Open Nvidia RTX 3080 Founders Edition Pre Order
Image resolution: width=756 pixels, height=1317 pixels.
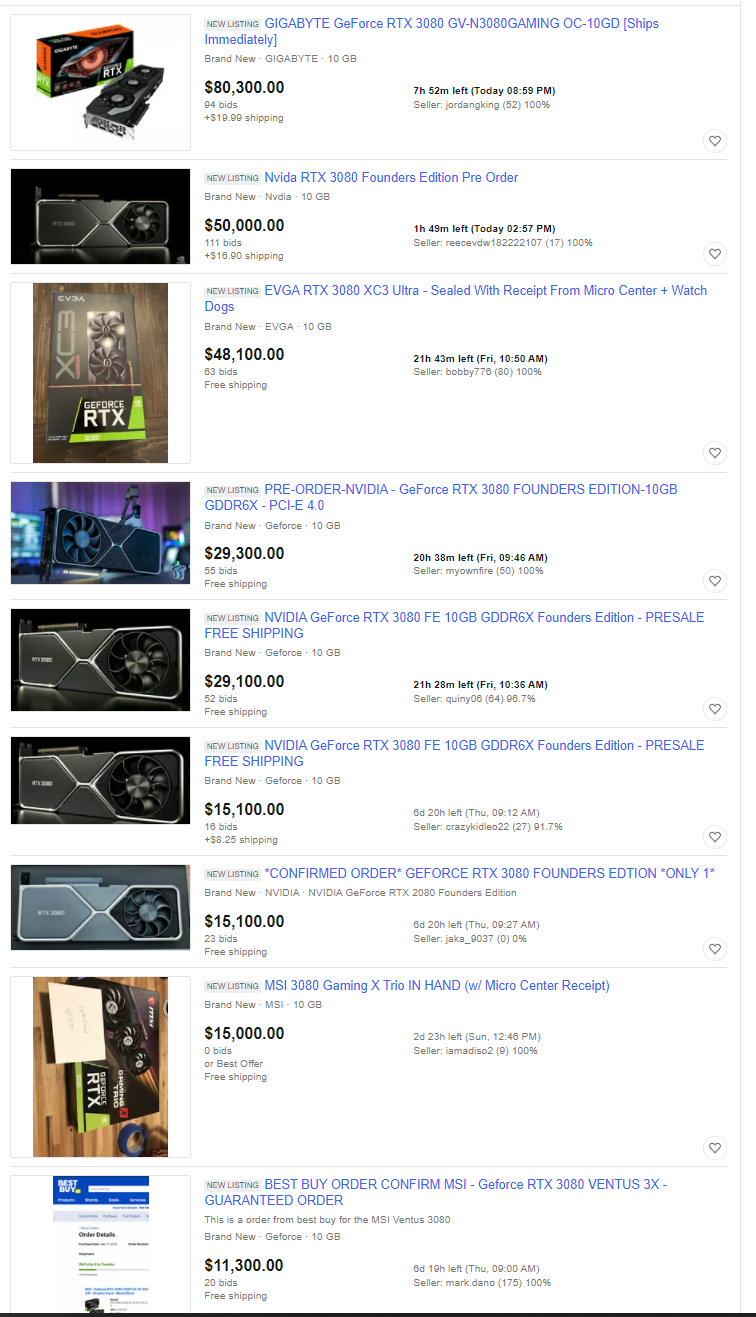pos(391,177)
